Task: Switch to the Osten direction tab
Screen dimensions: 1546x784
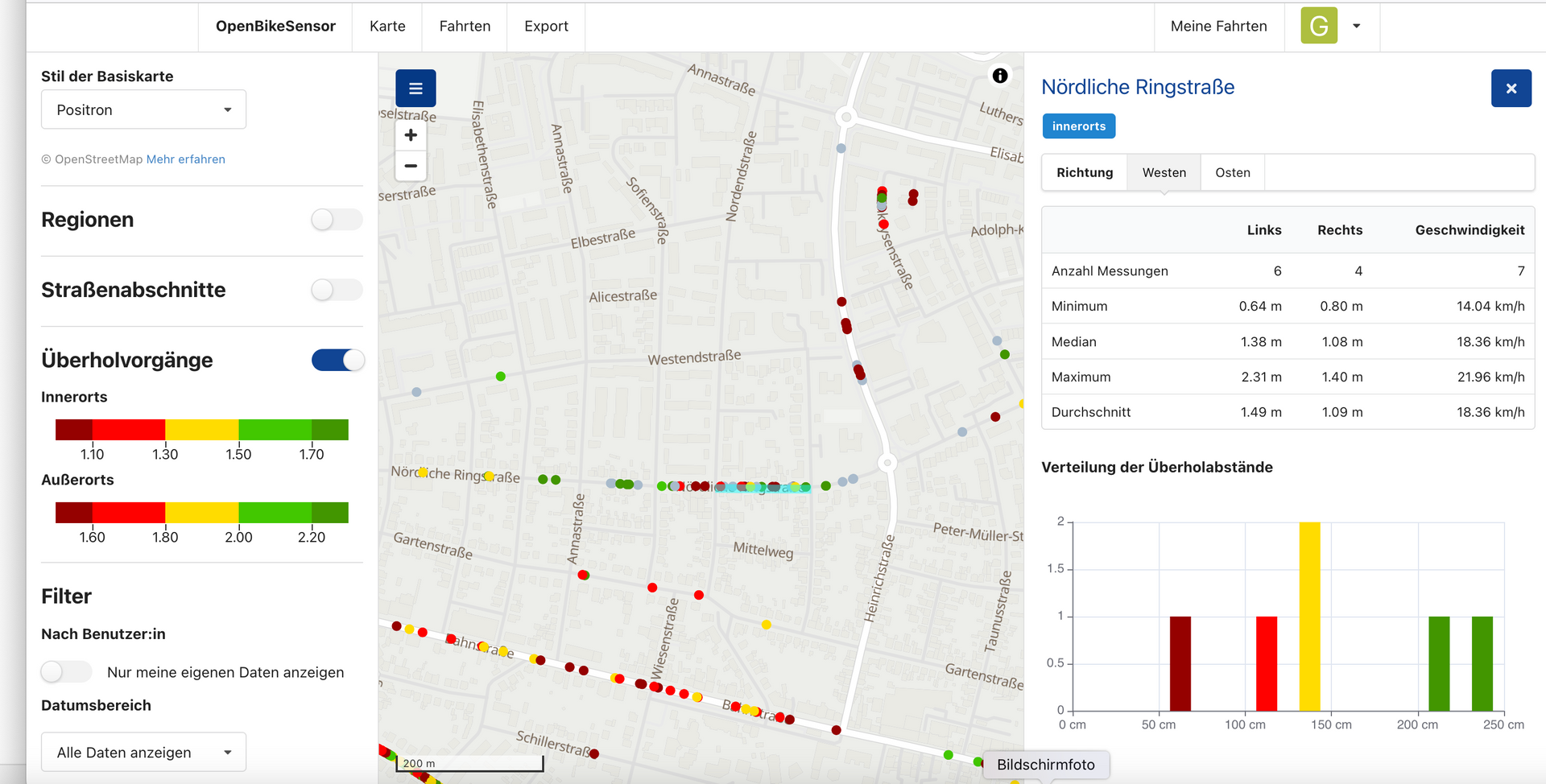Action: 1232,172
